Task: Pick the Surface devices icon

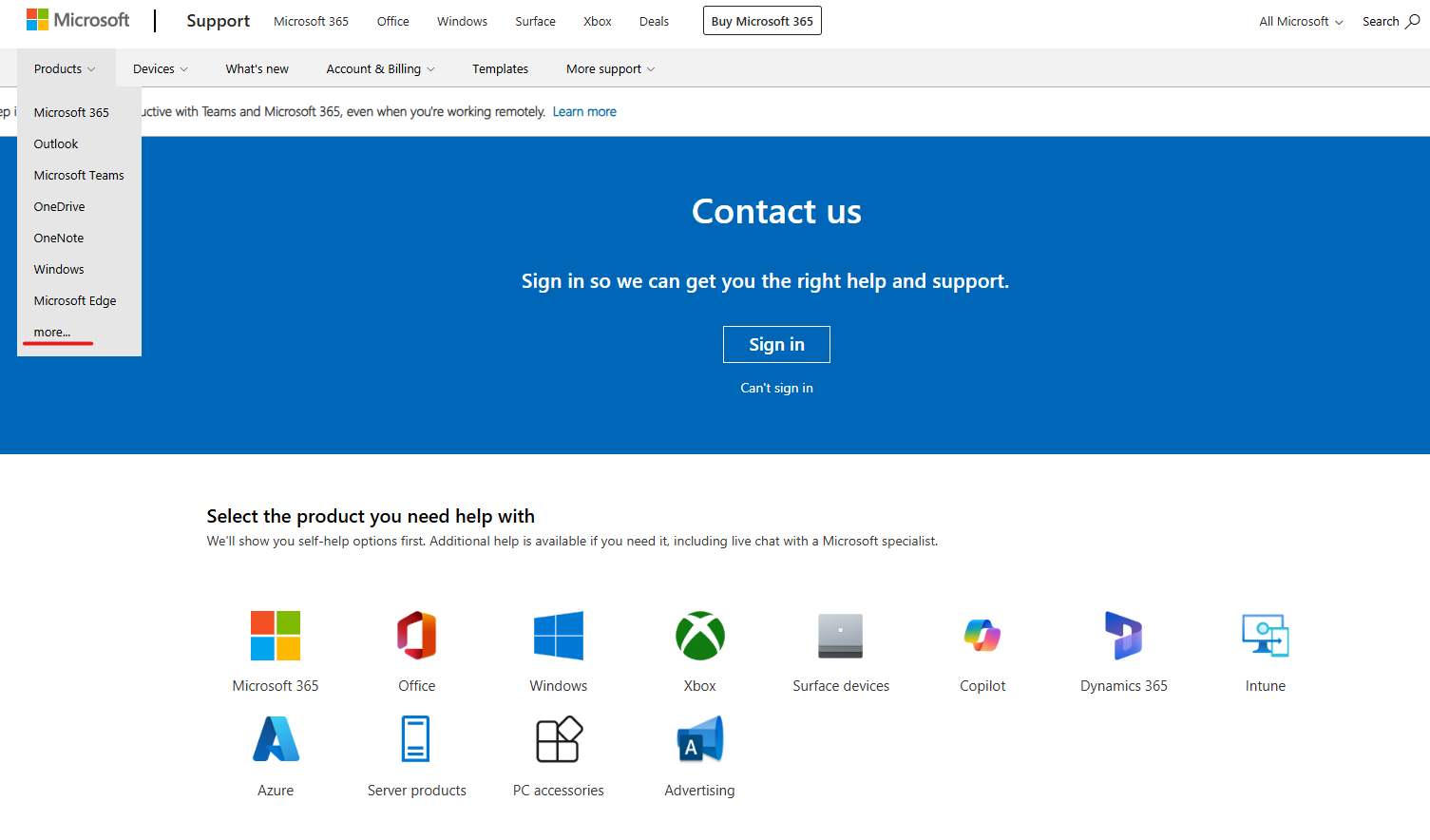Action: tap(841, 636)
